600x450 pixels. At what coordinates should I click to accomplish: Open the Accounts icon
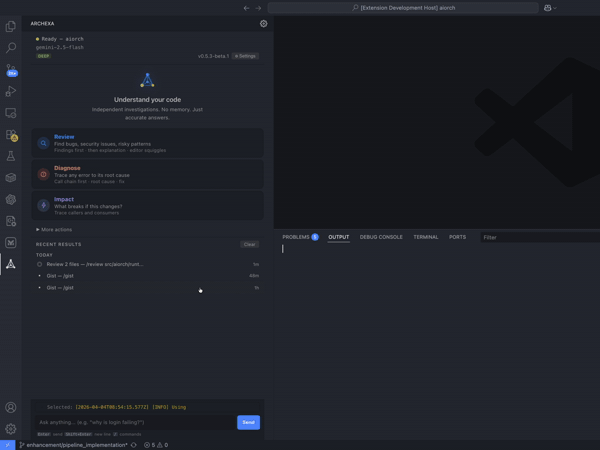pyautogui.click(x=11, y=408)
